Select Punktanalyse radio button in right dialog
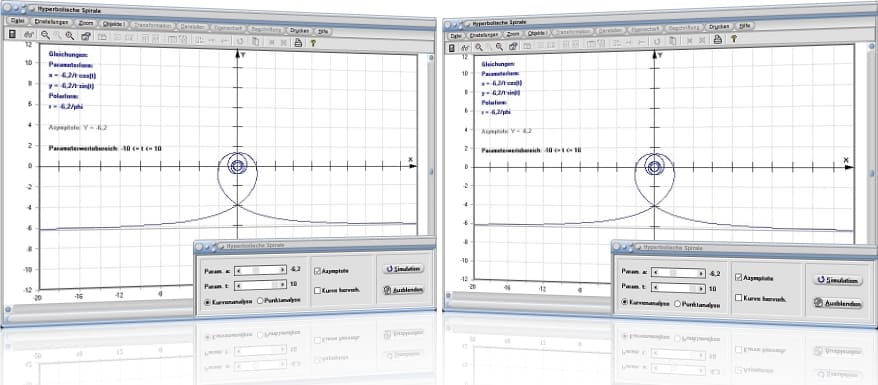Screen dimensions: 878x385 [x=678, y=303]
